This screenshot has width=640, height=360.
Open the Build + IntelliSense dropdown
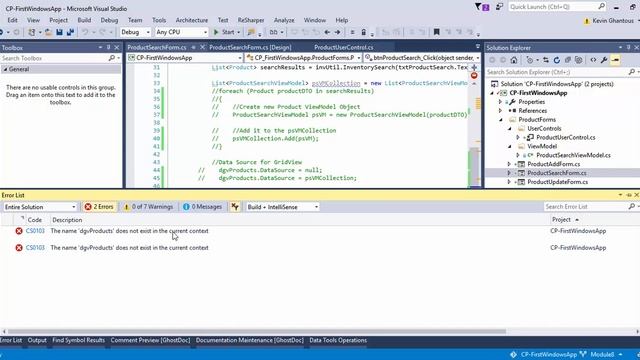[283, 207]
